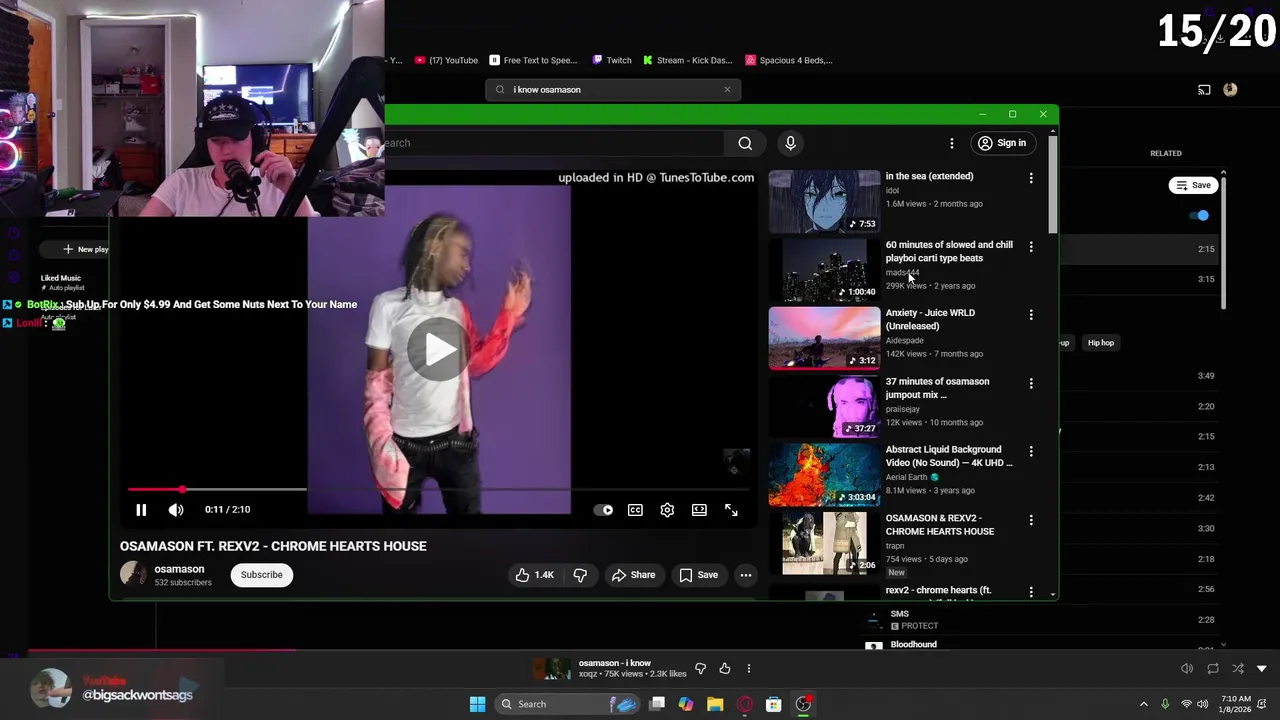Like 'osamason - i know' in player bar
Viewport: 1280px width, 720px height.
[x=725, y=668]
